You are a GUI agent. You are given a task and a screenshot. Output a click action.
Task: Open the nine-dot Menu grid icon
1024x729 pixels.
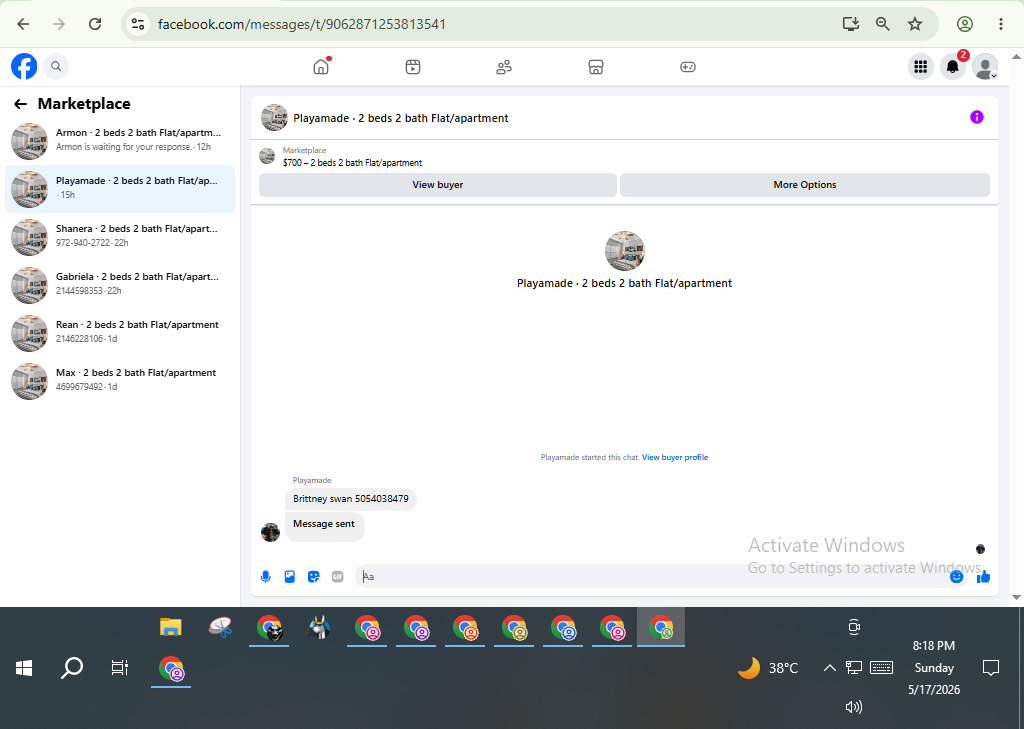pyautogui.click(x=921, y=67)
